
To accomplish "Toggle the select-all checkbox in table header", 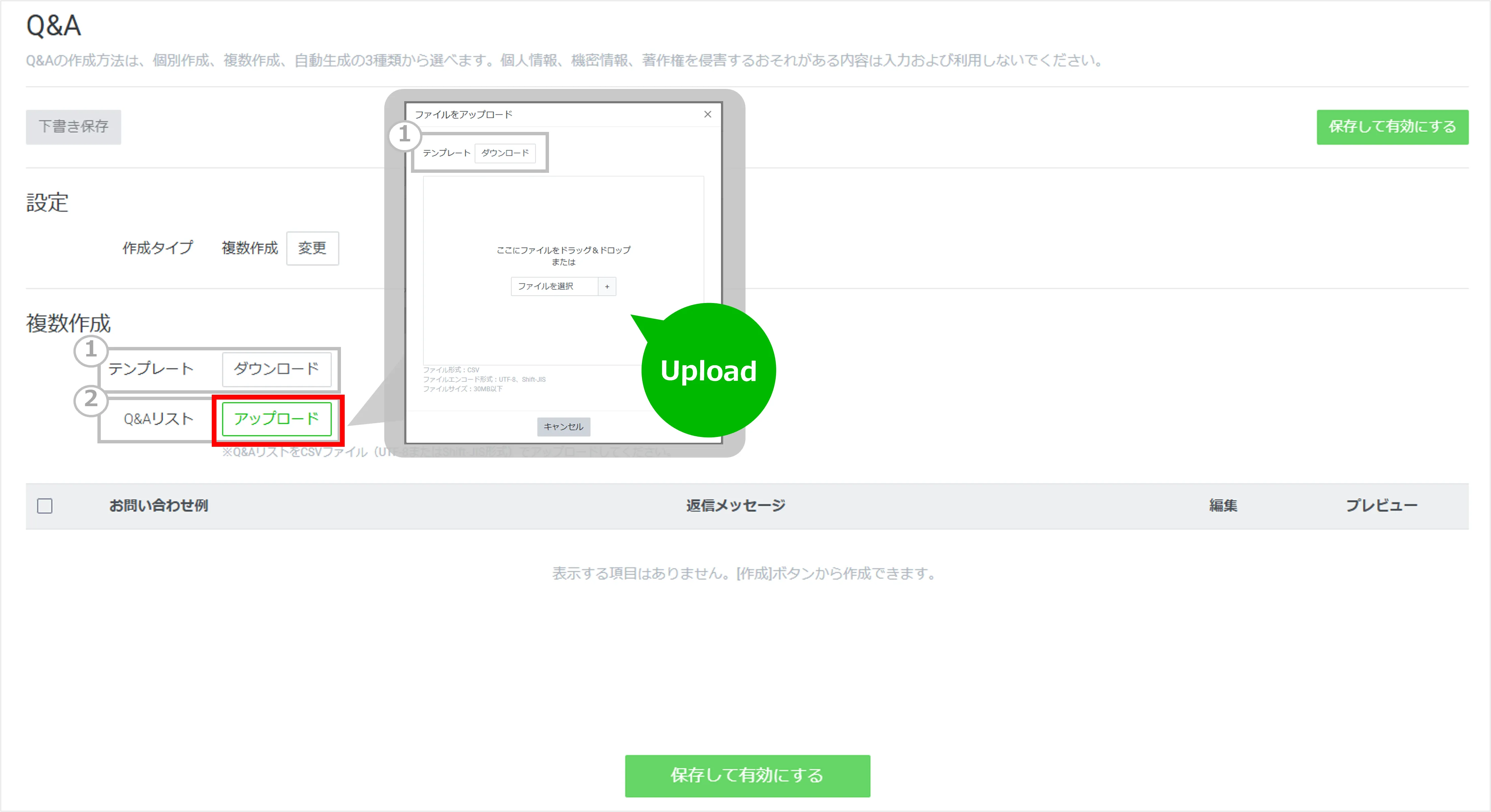I will point(45,506).
